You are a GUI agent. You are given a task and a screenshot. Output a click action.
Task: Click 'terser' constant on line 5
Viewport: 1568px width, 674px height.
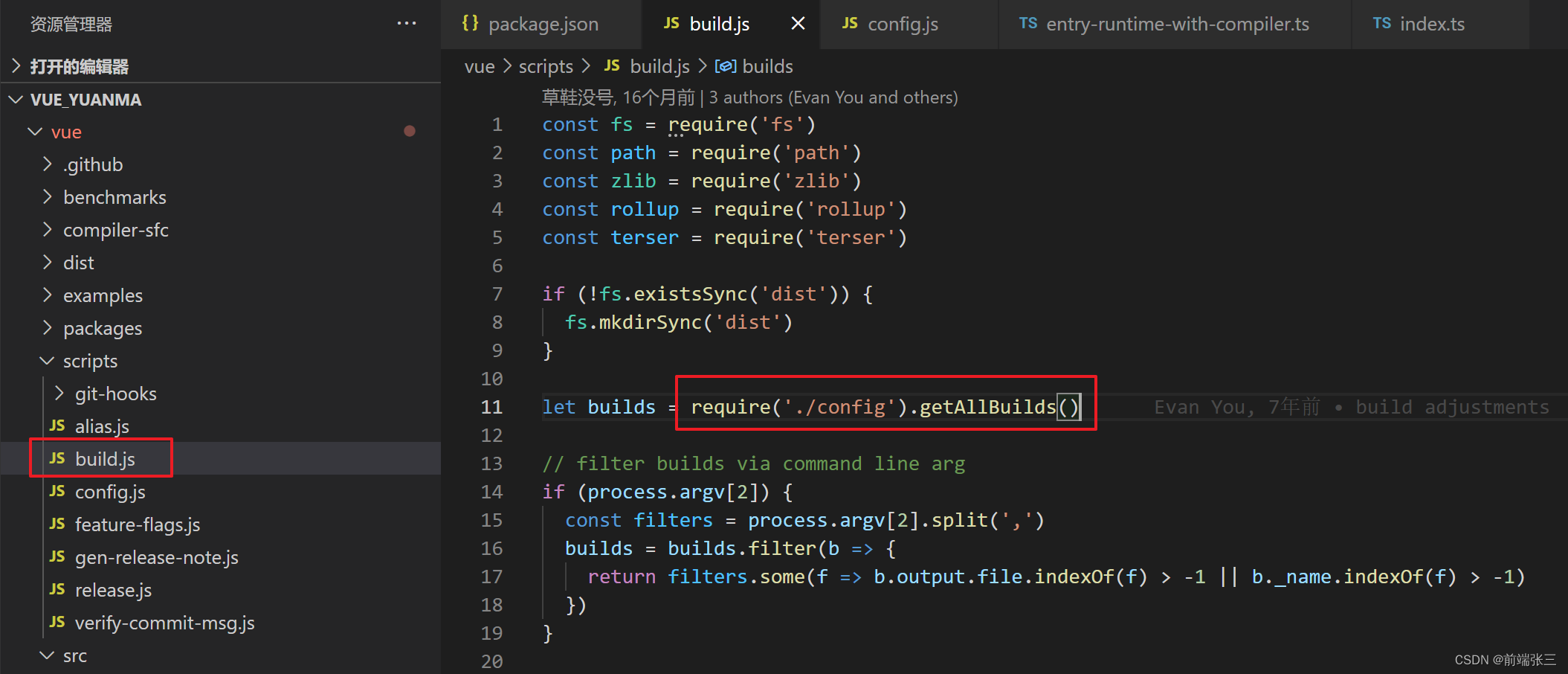point(645,238)
